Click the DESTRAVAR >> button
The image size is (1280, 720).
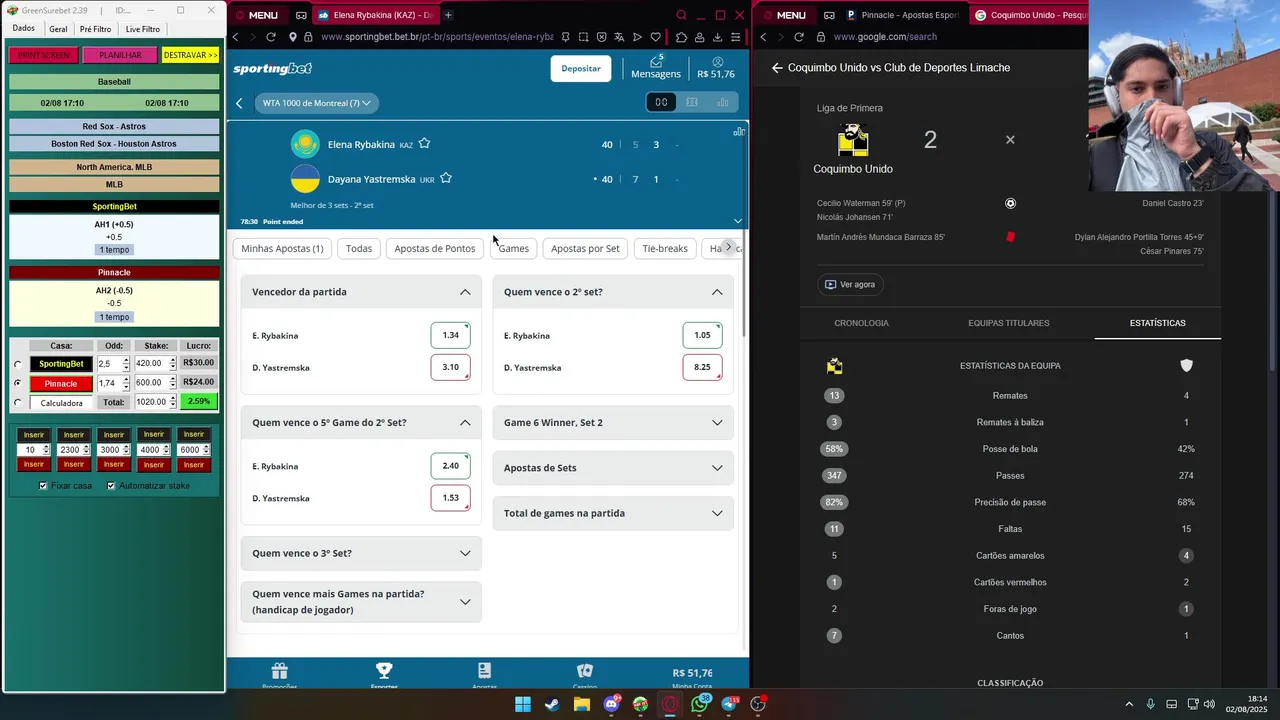(x=190, y=55)
